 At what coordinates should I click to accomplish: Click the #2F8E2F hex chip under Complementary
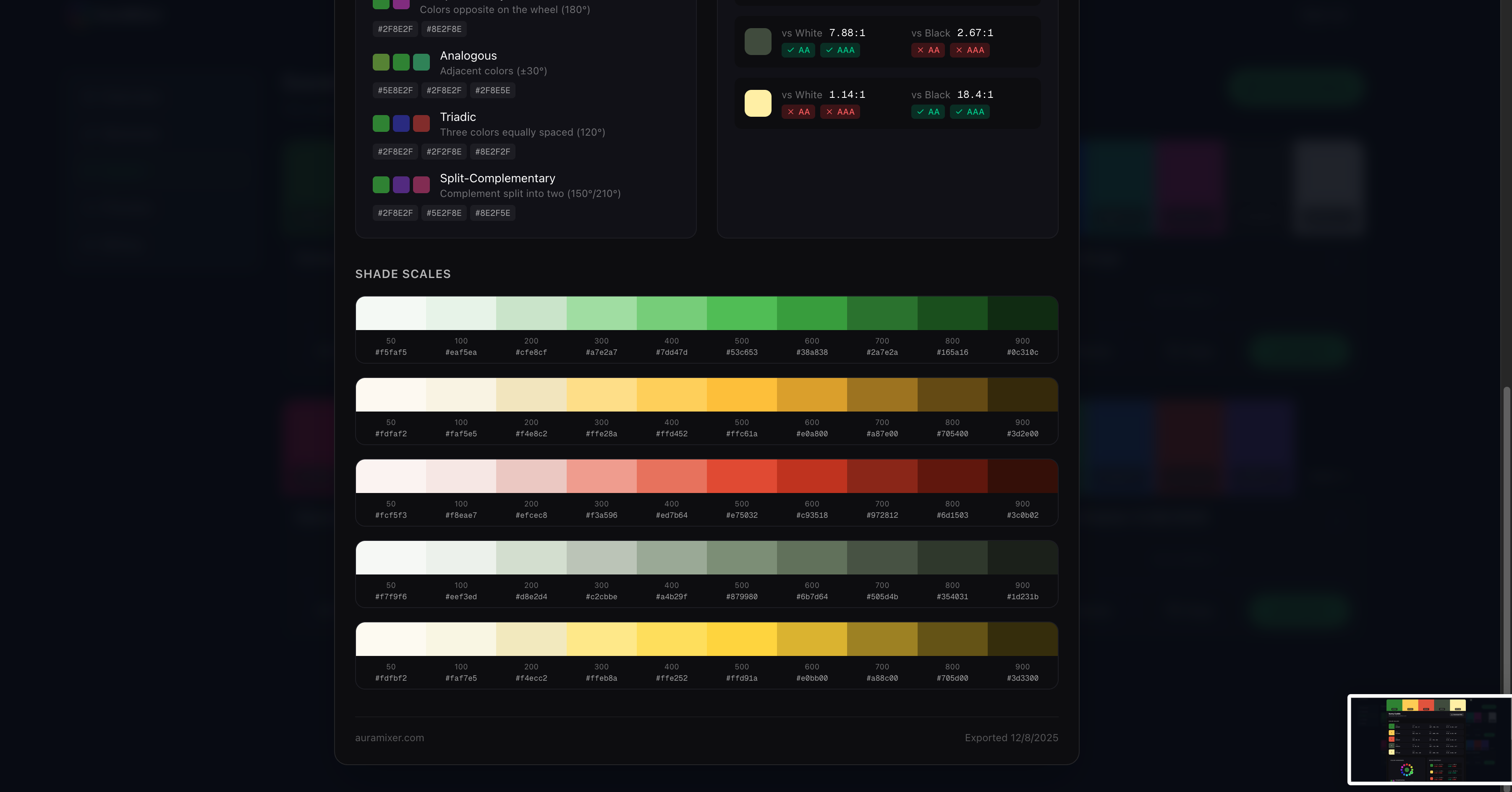[x=395, y=29]
